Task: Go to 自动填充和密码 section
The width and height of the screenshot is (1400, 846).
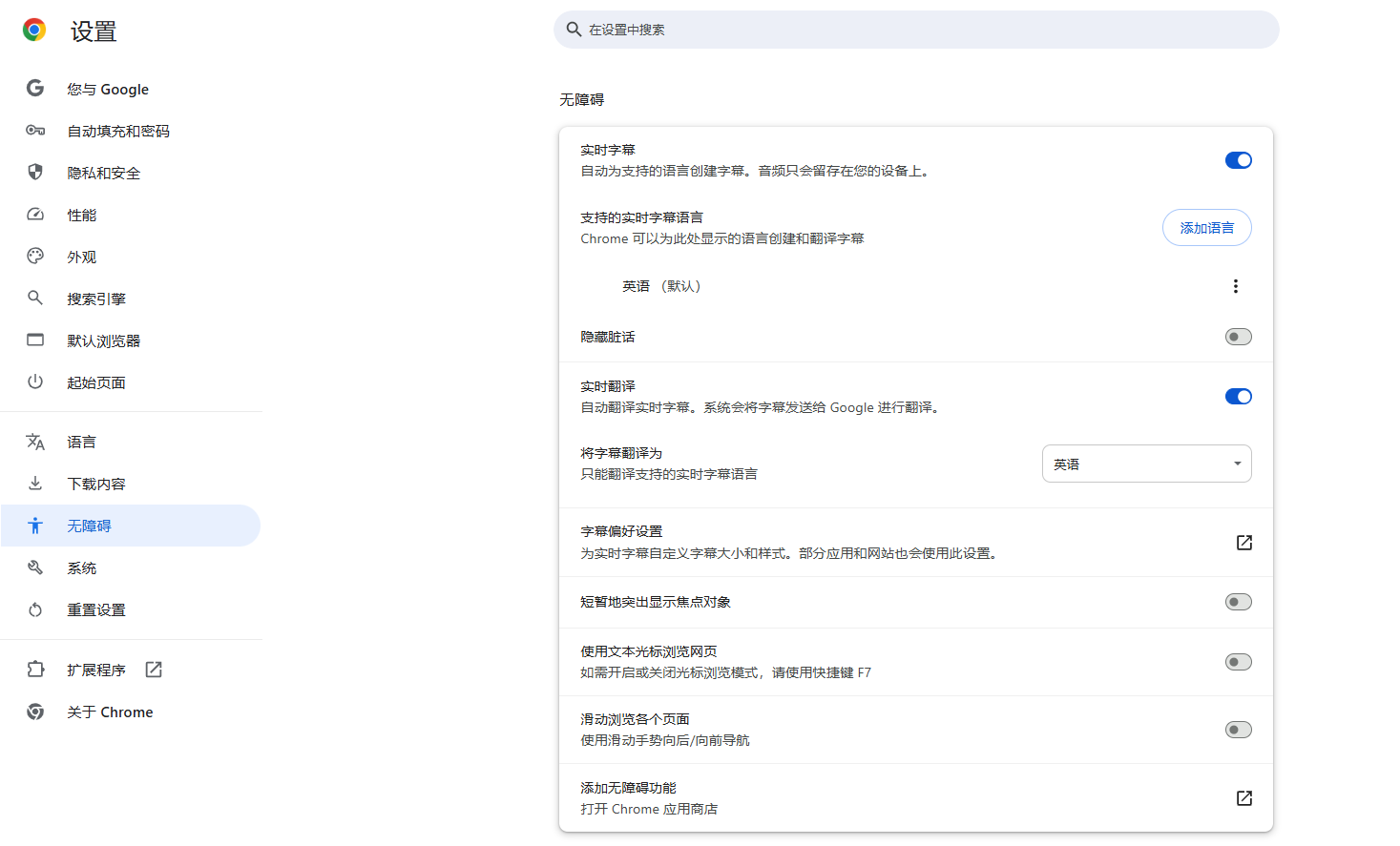Action: (x=131, y=131)
